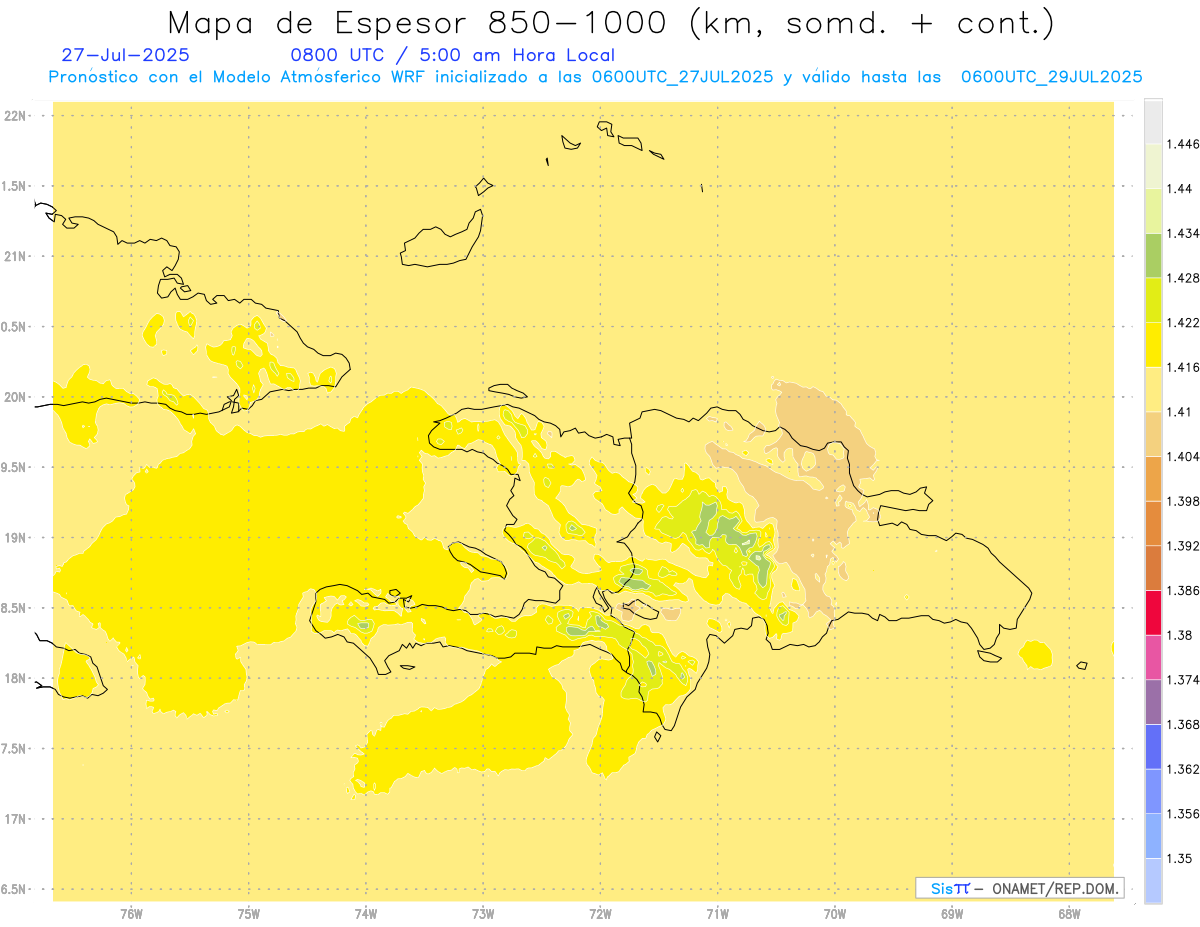This screenshot has width=1200, height=927.
Task: Click the legend value '1.398'
Action: pos(1182,501)
